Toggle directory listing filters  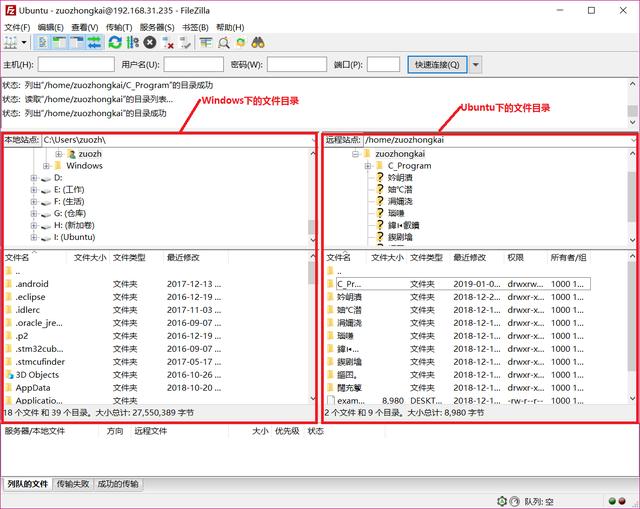(x=206, y=42)
